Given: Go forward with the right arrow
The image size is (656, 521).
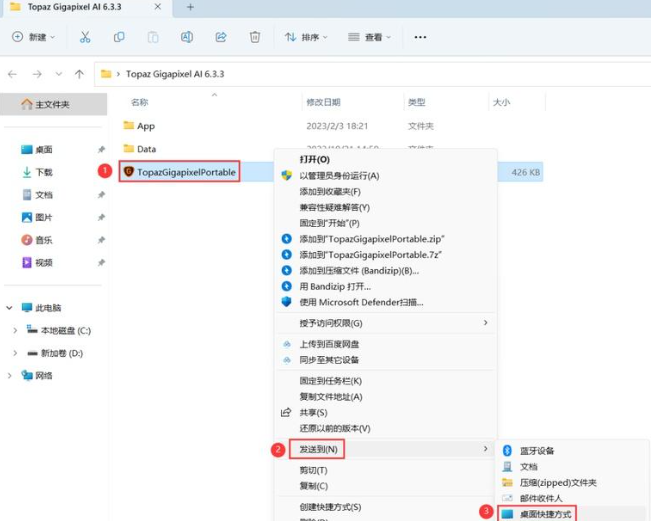Looking at the screenshot, I should [x=37, y=74].
